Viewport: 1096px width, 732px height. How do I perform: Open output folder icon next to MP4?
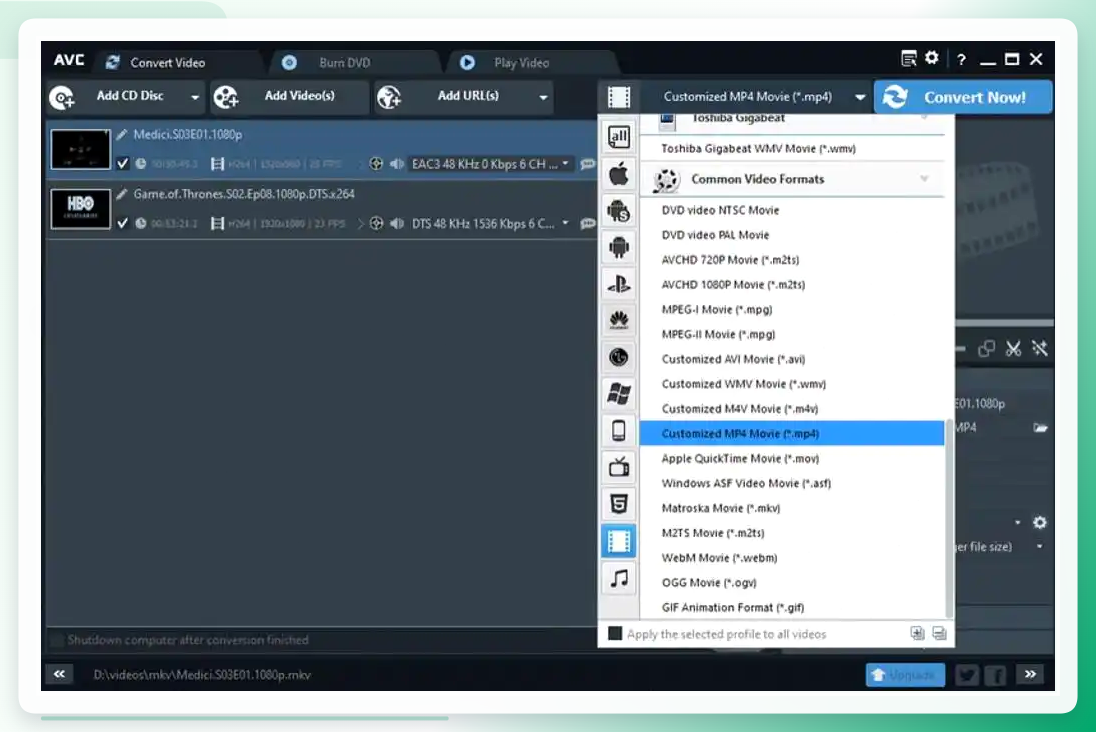pos(1040,428)
